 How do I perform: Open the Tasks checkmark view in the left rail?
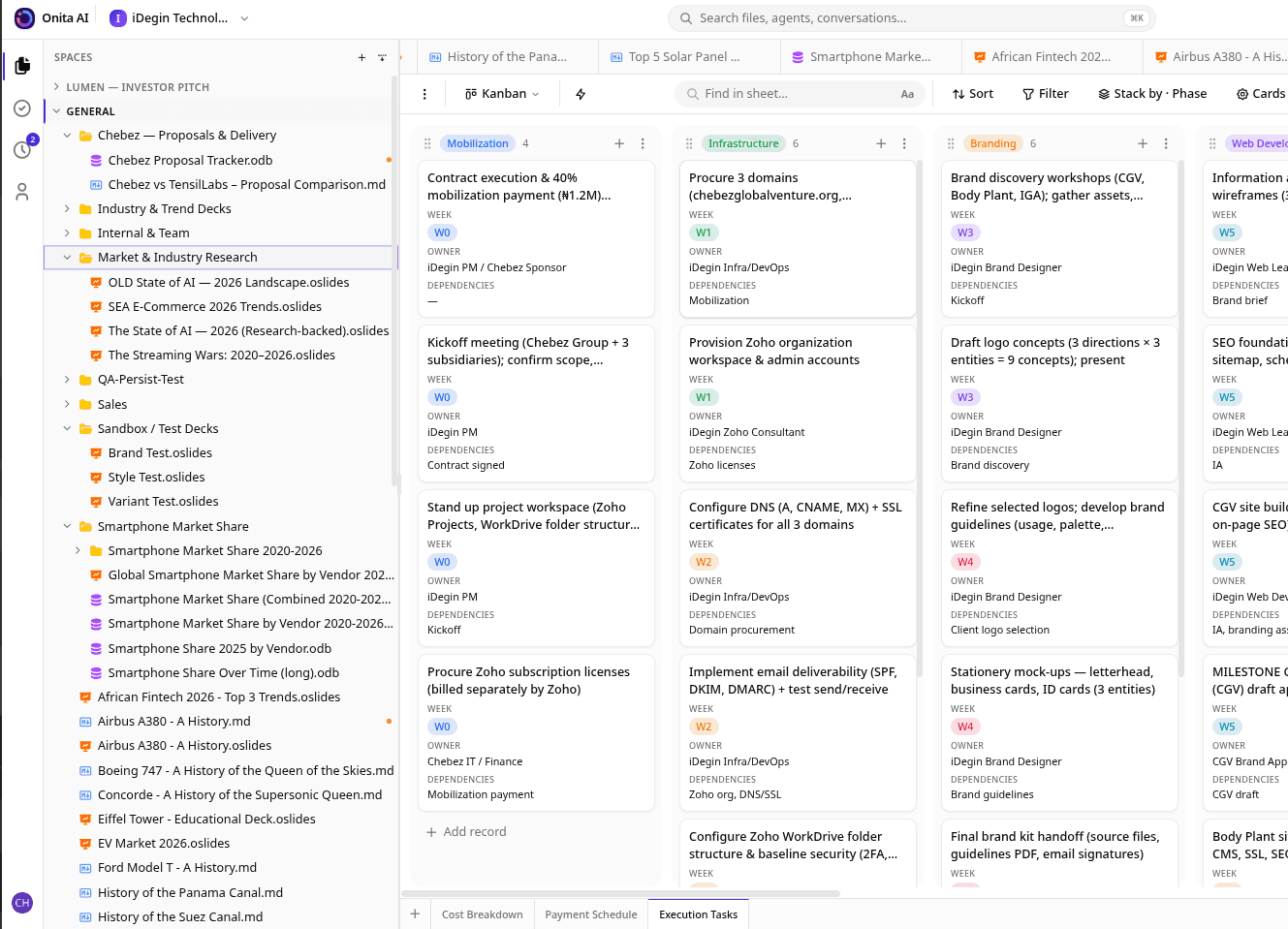click(x=22, y=108)
